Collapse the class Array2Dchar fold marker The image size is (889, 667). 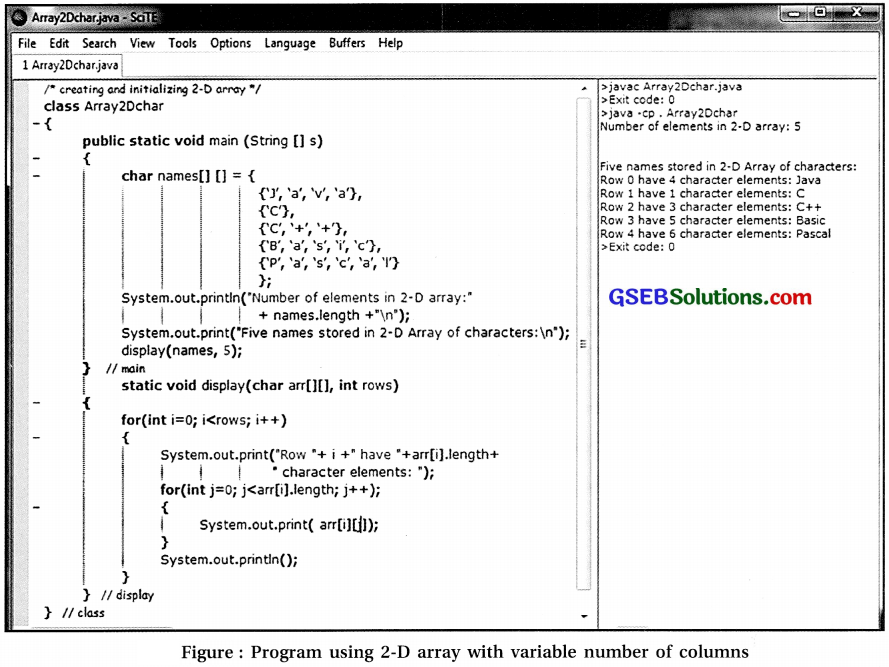coord(37,123)
